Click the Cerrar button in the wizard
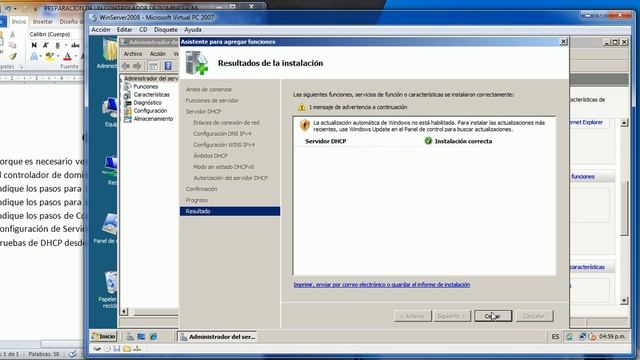640x360 pixels. click(x=493, y=316)
